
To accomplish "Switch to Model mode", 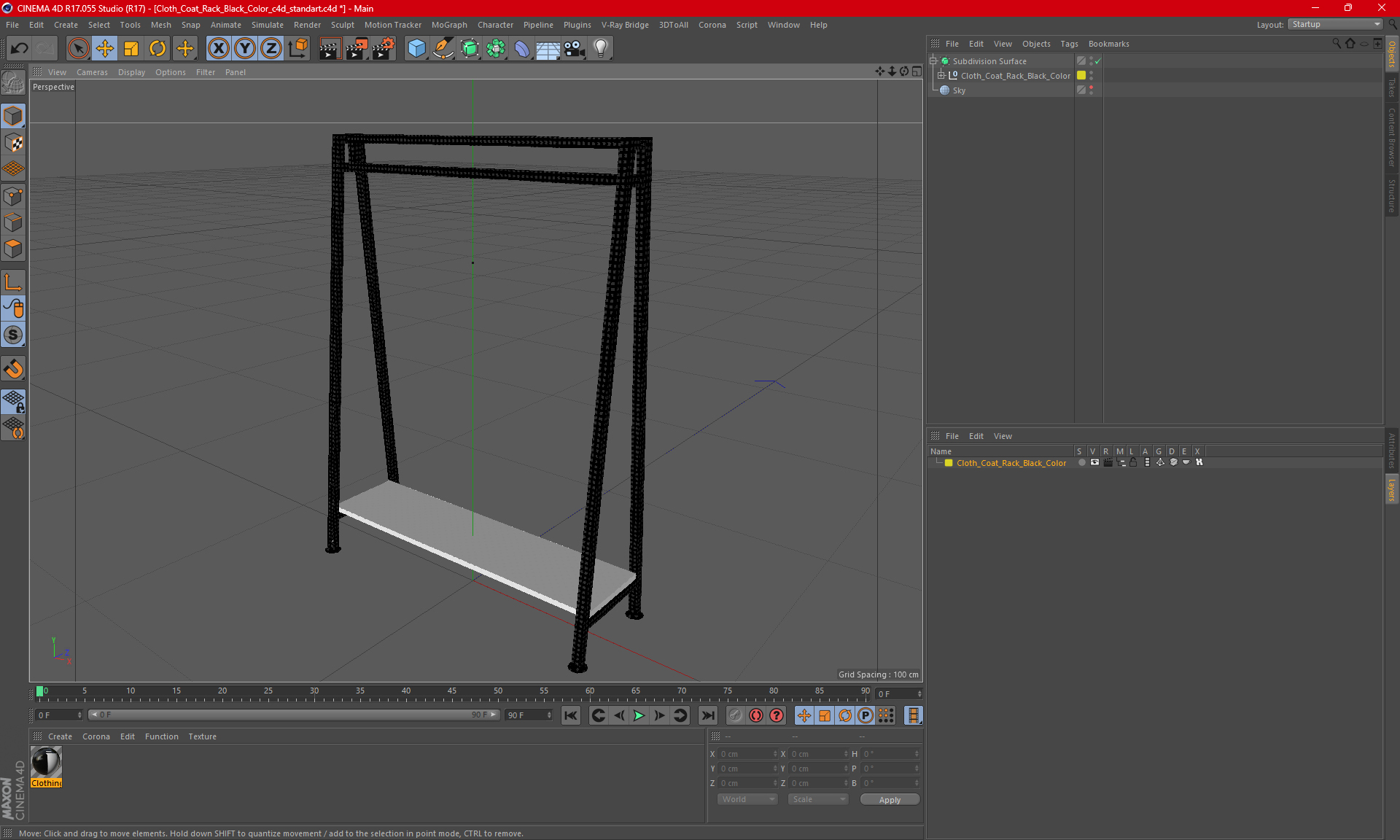I will [13, 116].
